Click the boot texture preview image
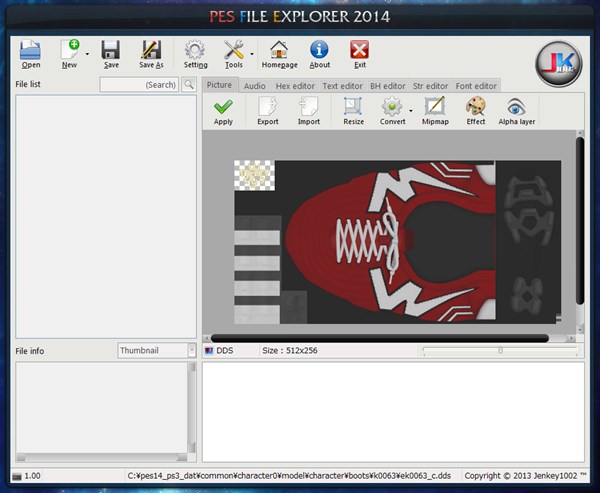This screenshot has height=493, width=600. (398, 242)
